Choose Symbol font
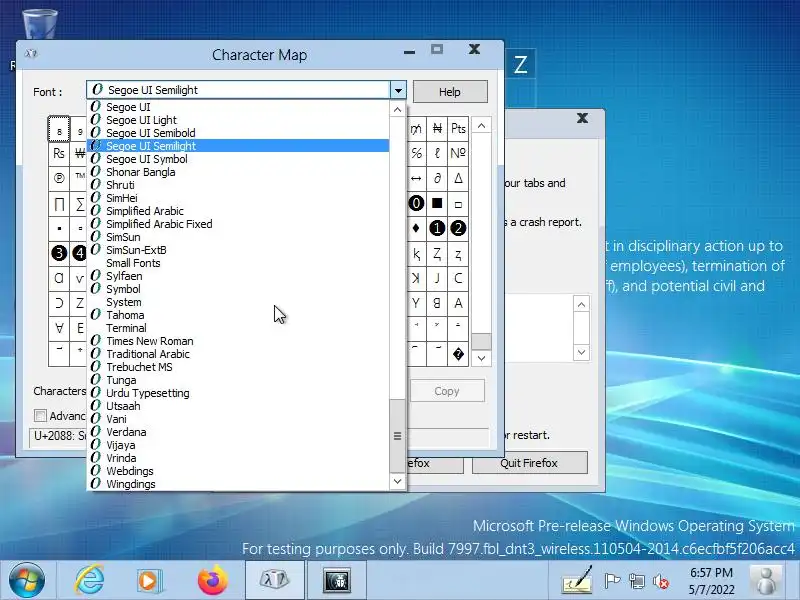Screen dimensions: 800x600 tap(238, 289)
